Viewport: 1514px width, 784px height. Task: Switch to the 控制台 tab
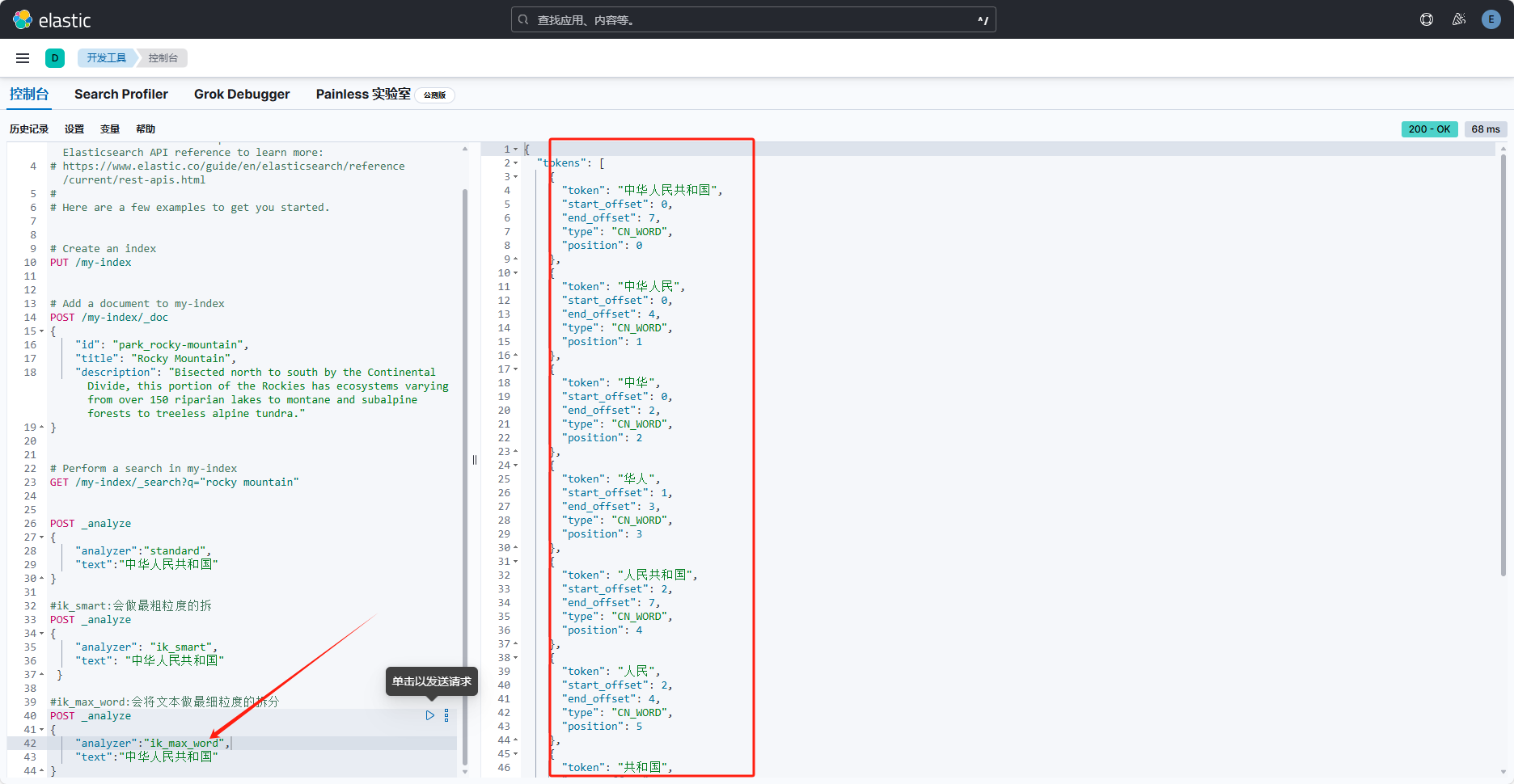coord(29,94)
